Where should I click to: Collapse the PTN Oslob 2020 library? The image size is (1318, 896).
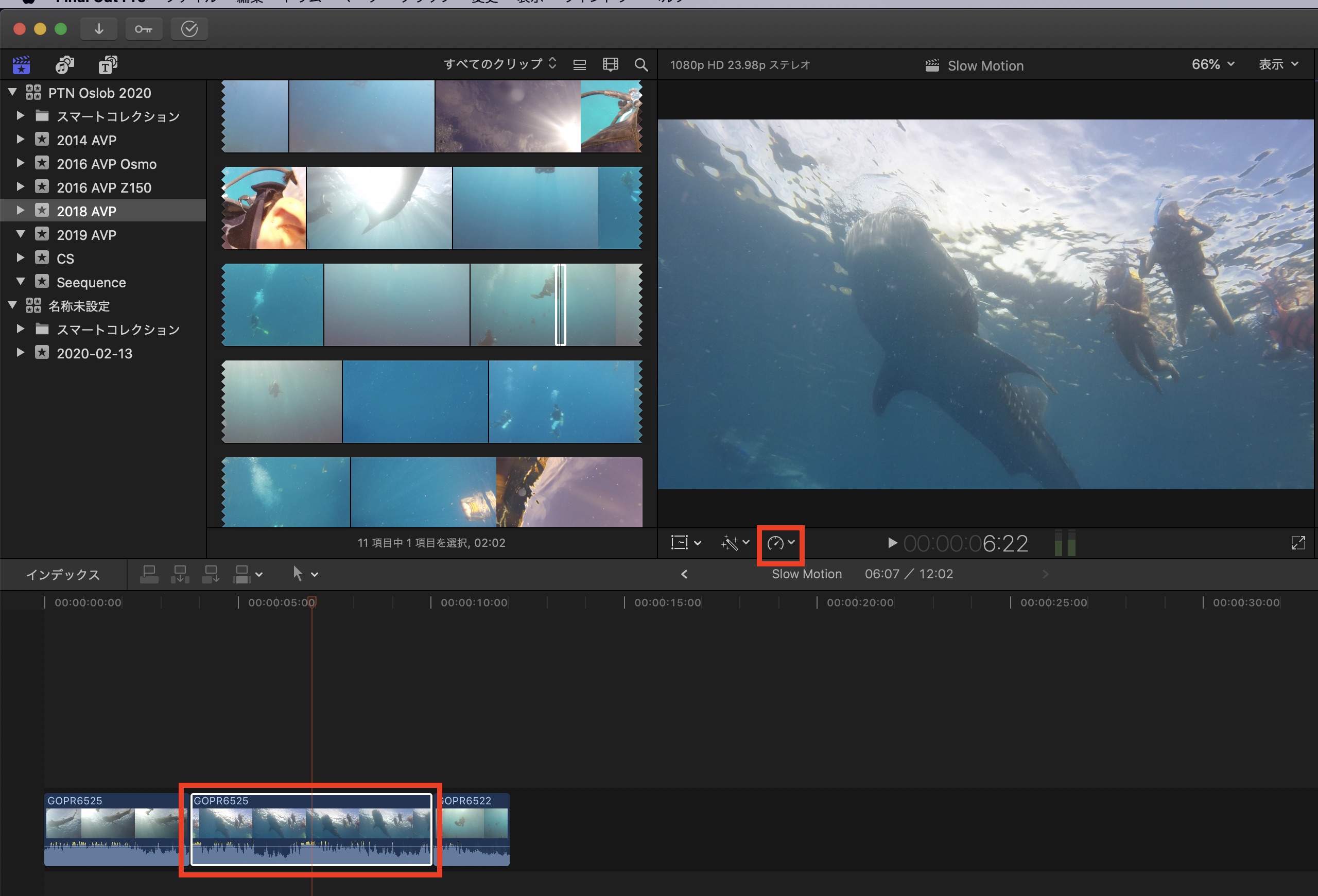tap(12, 92)
